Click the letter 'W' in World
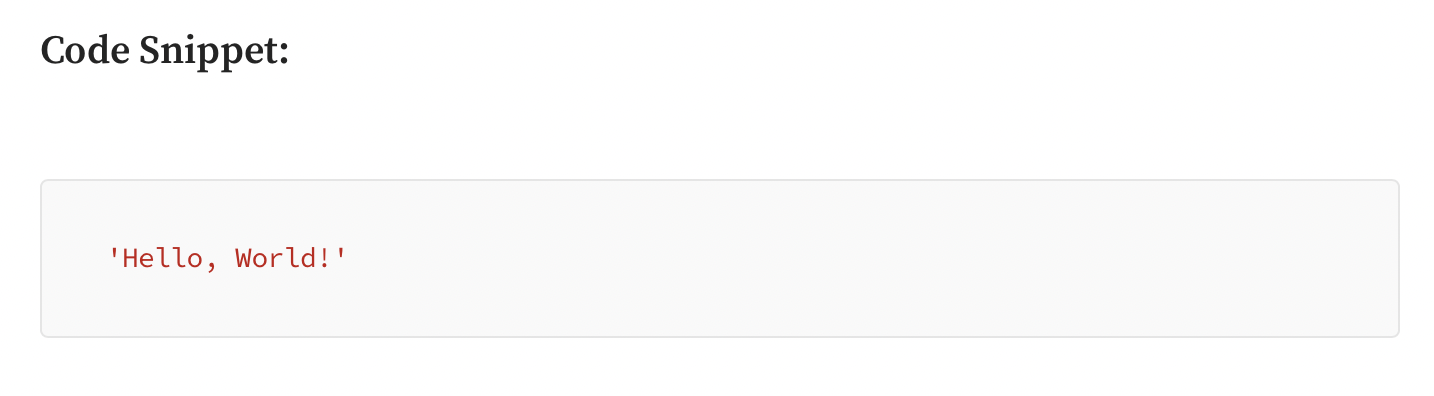This screenshot has height=396, width=1434. (245, 259)
